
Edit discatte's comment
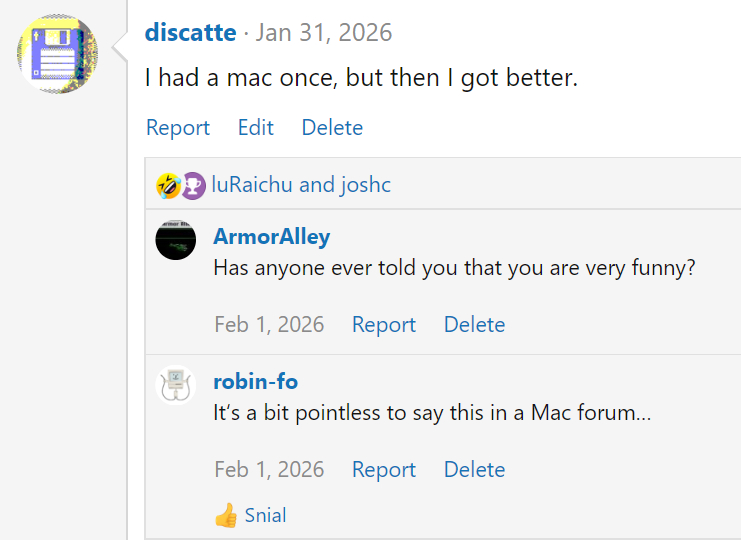256,128
